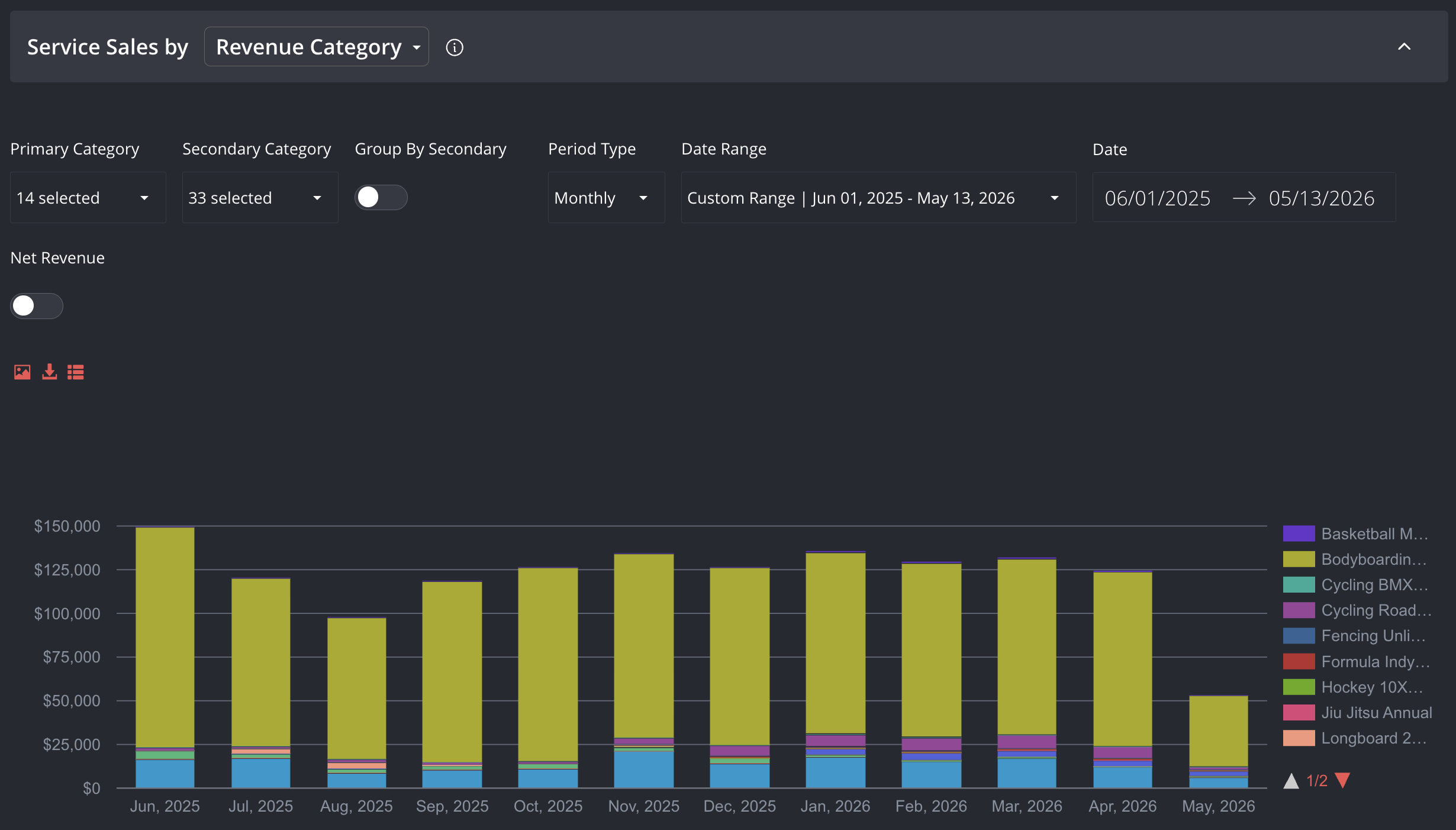Open Secondary Category 33 selected dropdown
This screenshot has width=1456, height=830.
[x=260, y=198]
